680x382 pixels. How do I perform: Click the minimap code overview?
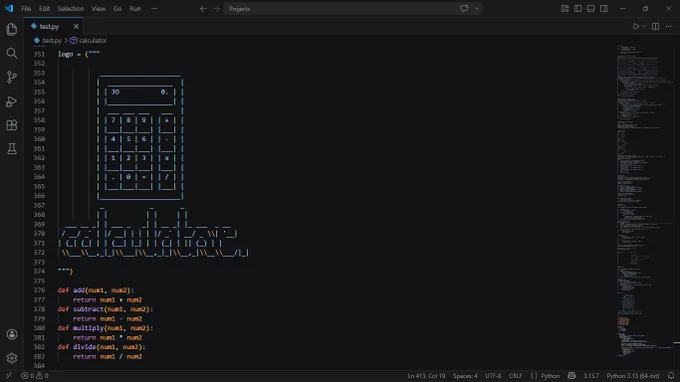point(645,201)
